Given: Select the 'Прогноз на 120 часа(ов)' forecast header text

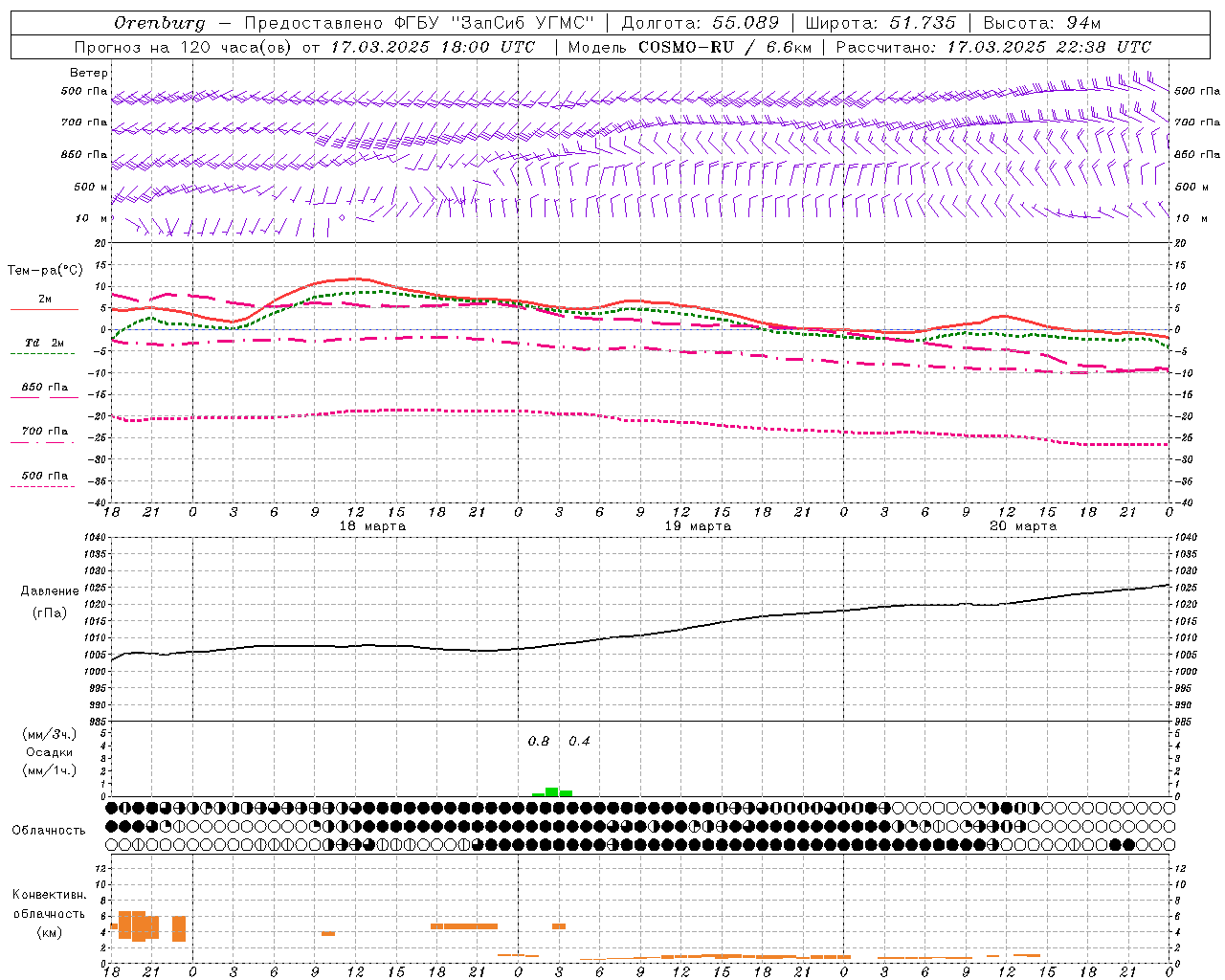Looking at the screenshot, I should pos(184,47).
